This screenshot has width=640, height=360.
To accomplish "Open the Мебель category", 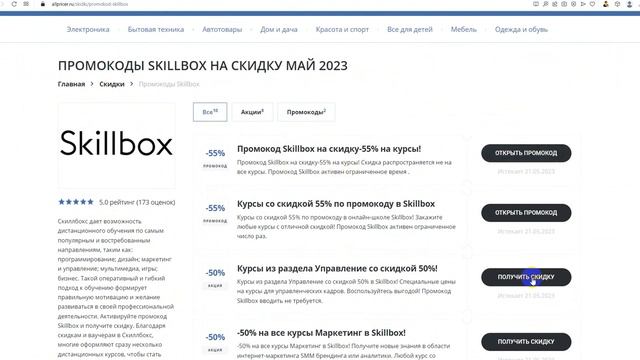I will tap(464, 29).
